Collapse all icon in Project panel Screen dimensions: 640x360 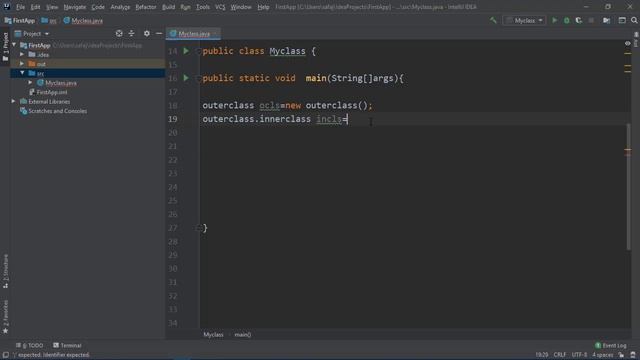[131, 33]
